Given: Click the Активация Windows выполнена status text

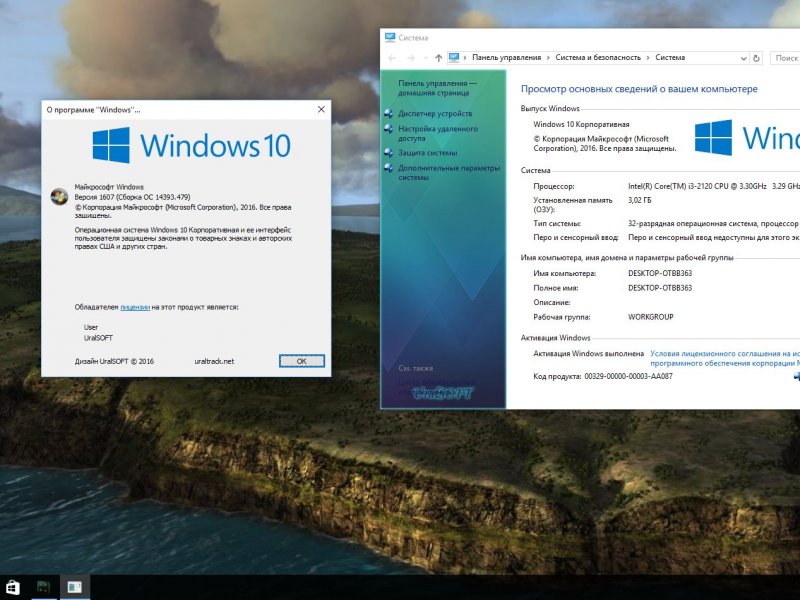Looking at the screenshot, I should [x=588, y=354].
